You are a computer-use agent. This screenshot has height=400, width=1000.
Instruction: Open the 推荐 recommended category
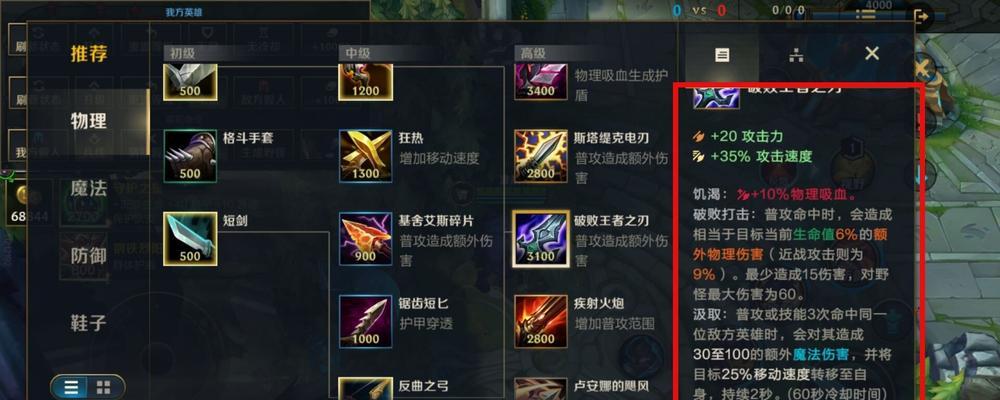[89, 54]
